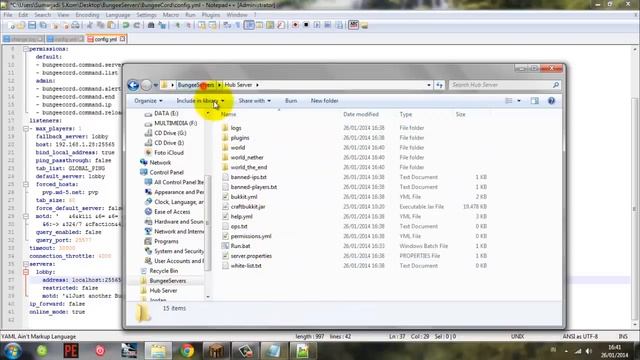Click the Open file icon in Notepad++ toolbar
This screenshot has height=360, width=640.
[21, 25]
